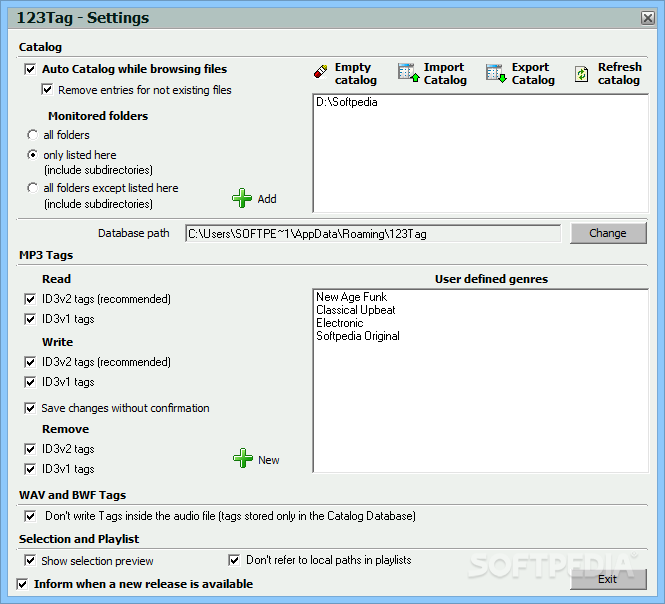The image size is (665, 604).
Task: Uncheck Remove entries for not existing files
Action: (x=47, y=90)
